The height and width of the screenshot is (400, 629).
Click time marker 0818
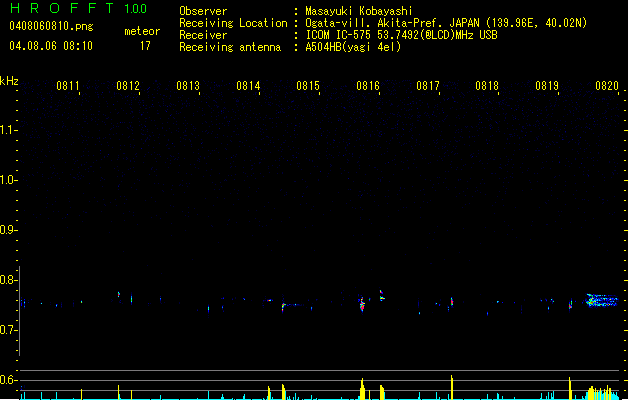pos(487,86)
